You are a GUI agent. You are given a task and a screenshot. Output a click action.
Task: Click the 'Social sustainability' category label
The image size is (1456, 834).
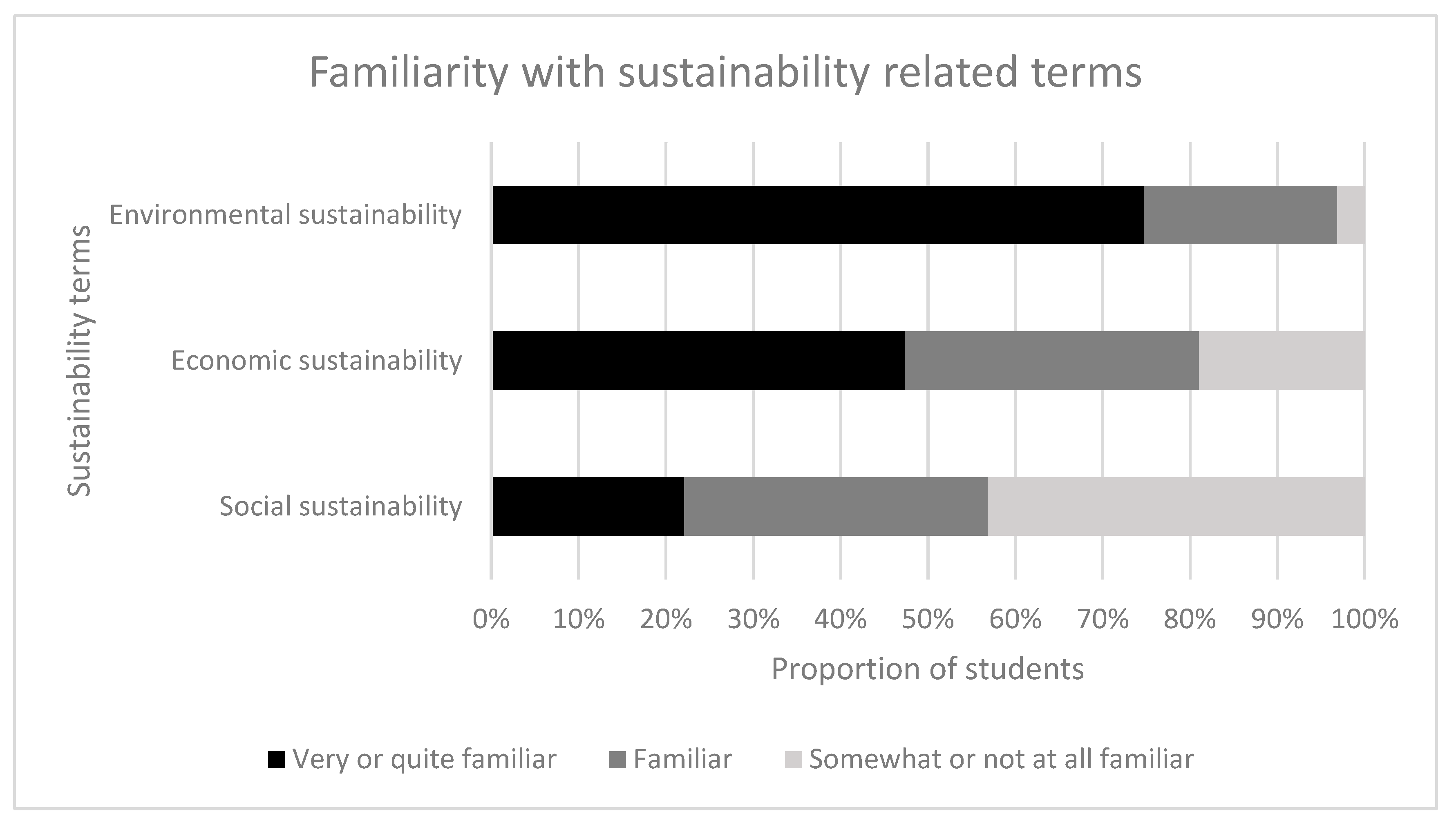click(340, 506)
